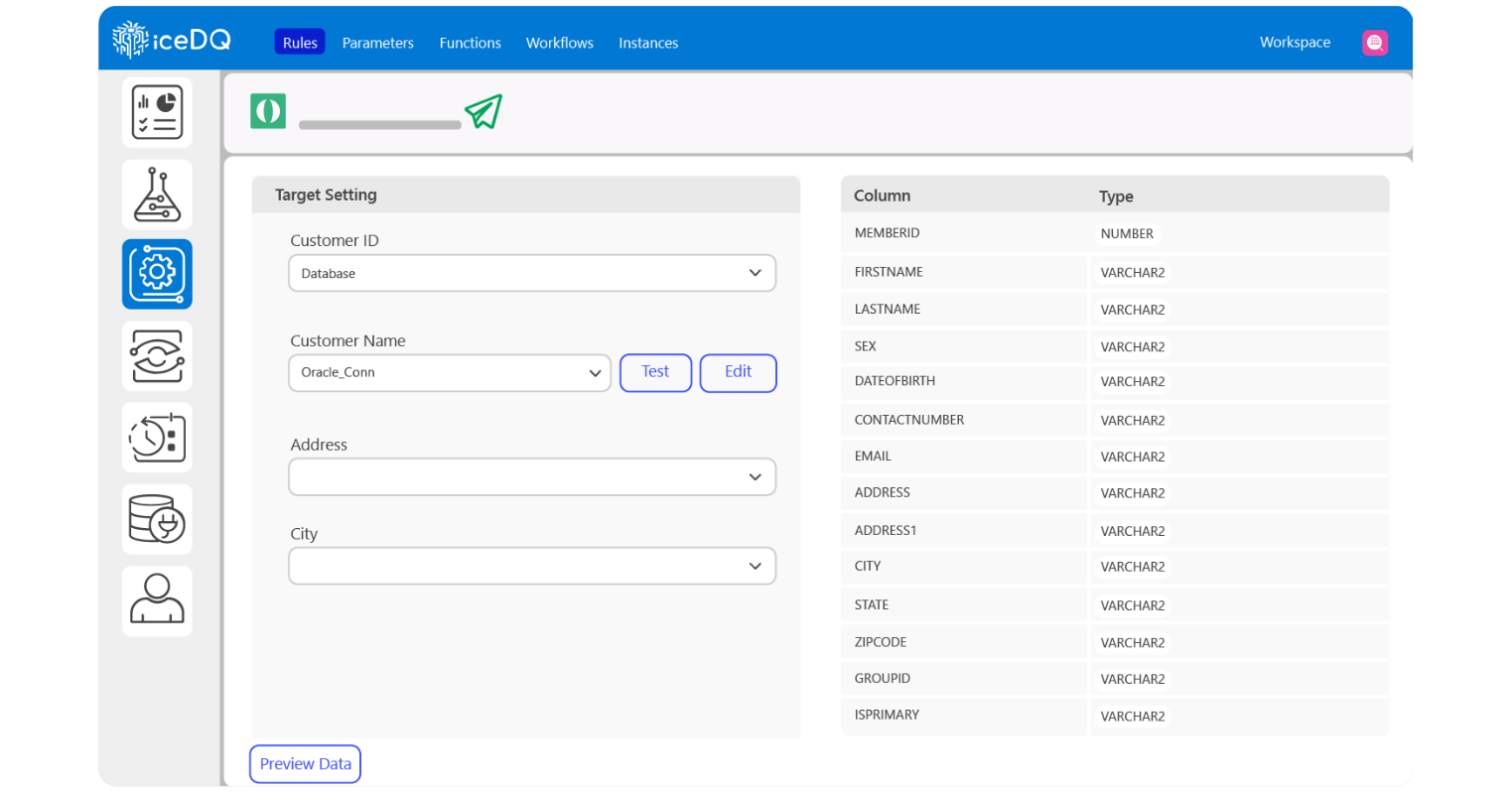Select the ADDRESS1 column row
Viewport: 1512px width, 792px height.
coord(1115,531)
